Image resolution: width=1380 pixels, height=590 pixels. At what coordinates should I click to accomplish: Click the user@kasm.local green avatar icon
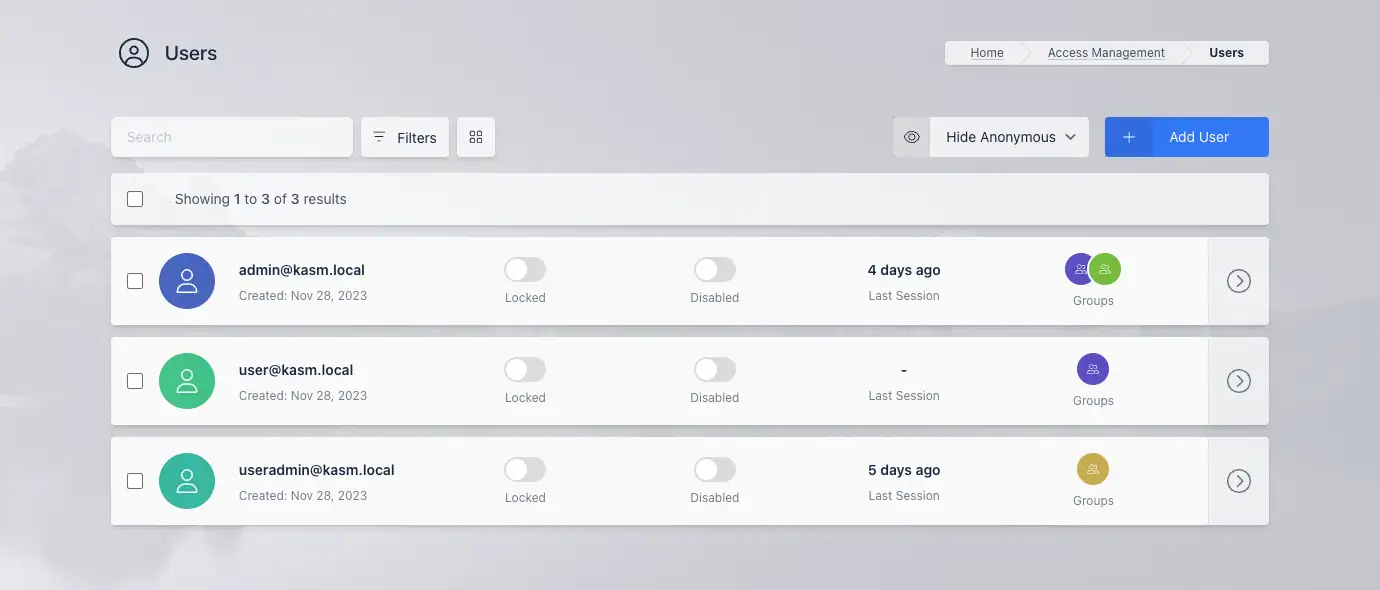pyautogui.click(x=187, y=381)
